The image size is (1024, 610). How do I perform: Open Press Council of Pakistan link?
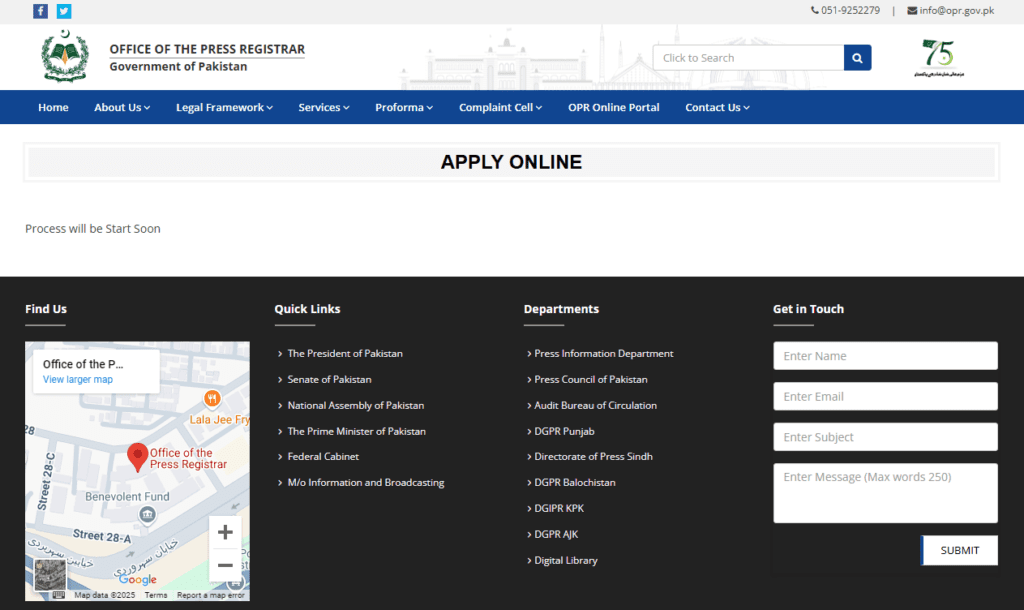tap(591, 379)
